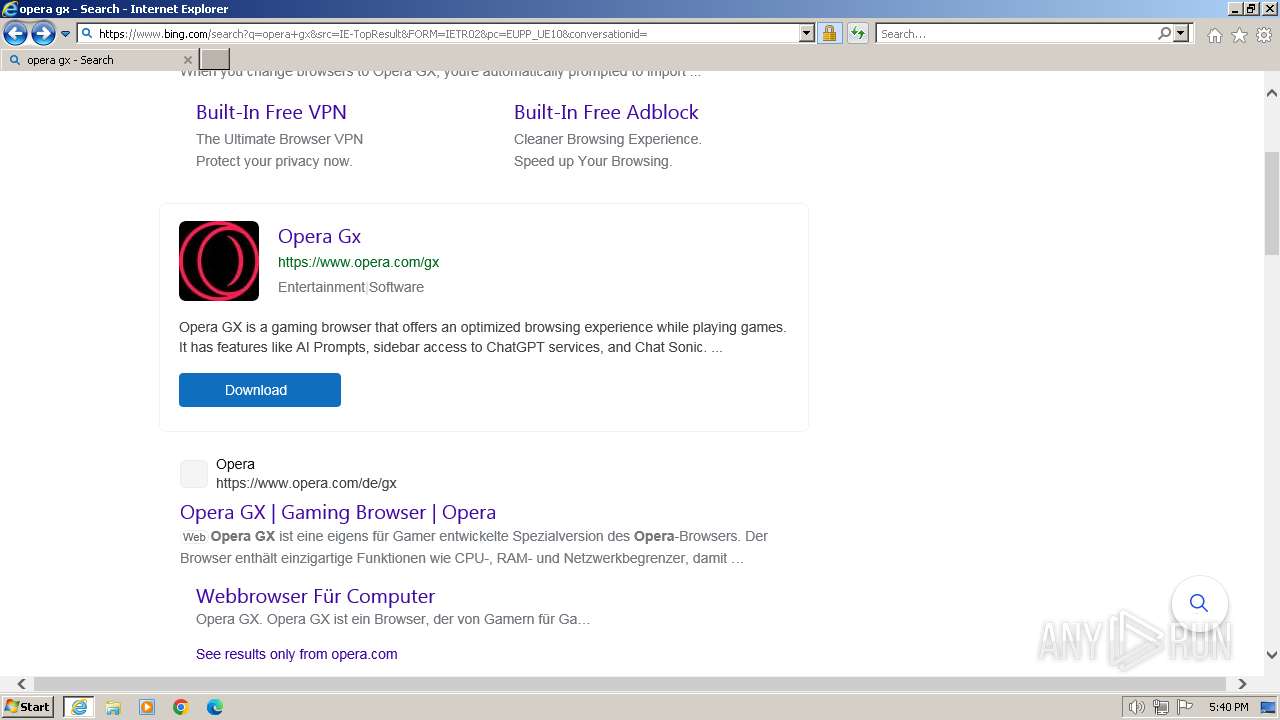Open the recent pages dropdown arrow

click(65, 34)
